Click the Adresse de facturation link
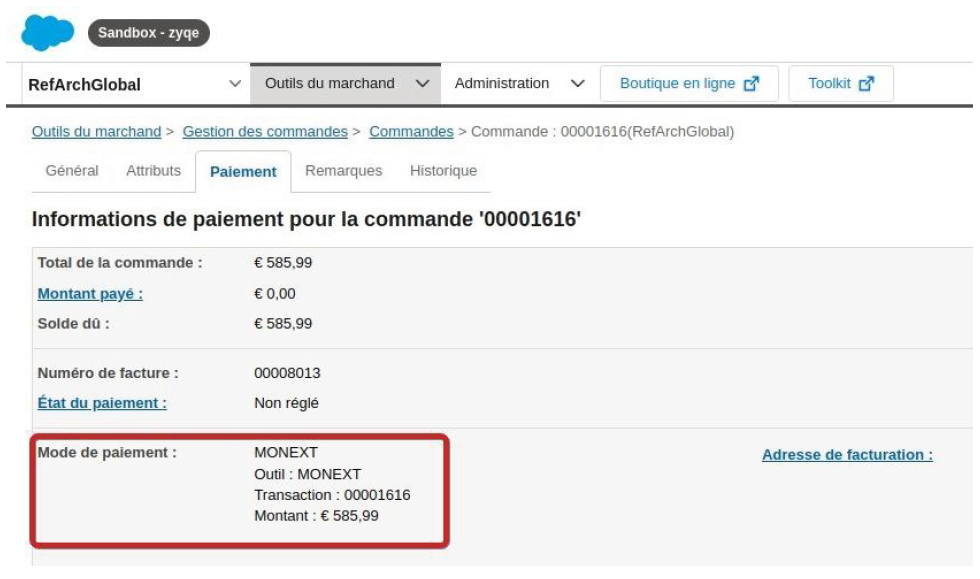Screen dimensions: 980x579 click(x=847, y=455)
